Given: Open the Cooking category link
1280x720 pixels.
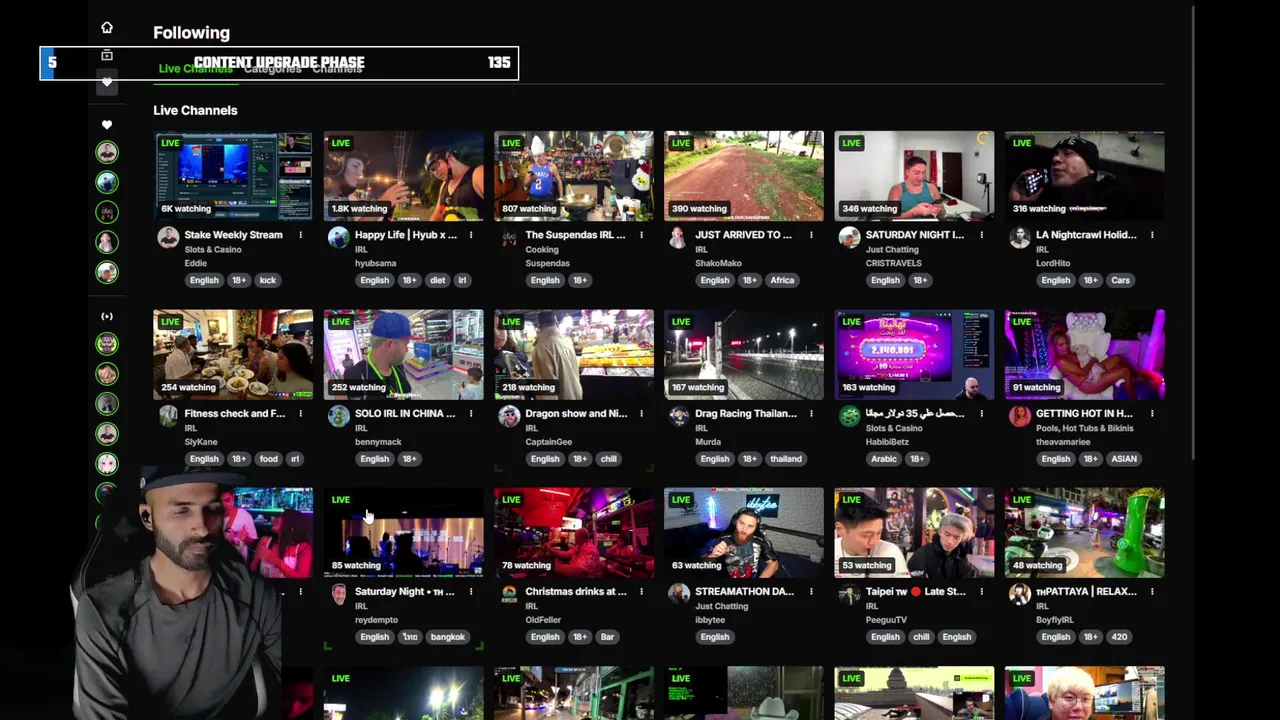Looking at the screenshot, I should [542, 249].
